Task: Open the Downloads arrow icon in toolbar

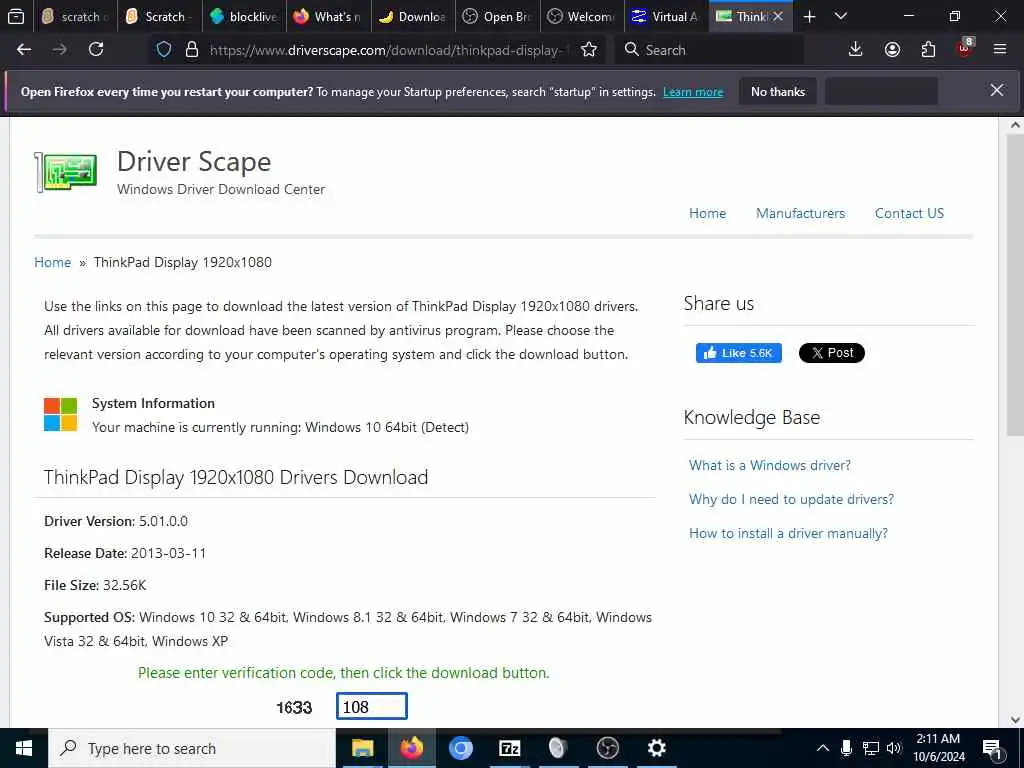Action: pyautogui.click(x=855, y=50)
